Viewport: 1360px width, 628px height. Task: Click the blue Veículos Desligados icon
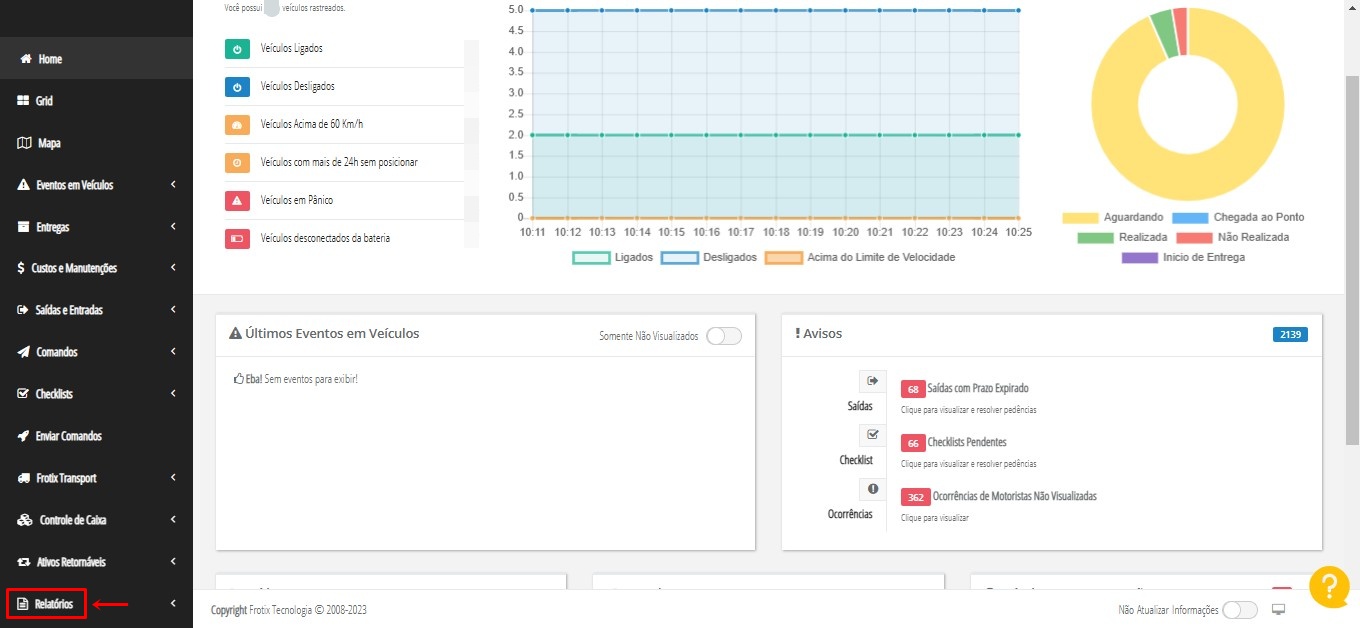point(237,87)
